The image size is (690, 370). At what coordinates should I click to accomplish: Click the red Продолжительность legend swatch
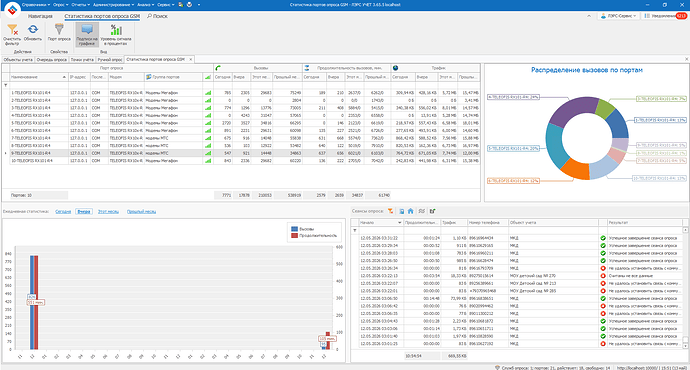click(294, 236)
